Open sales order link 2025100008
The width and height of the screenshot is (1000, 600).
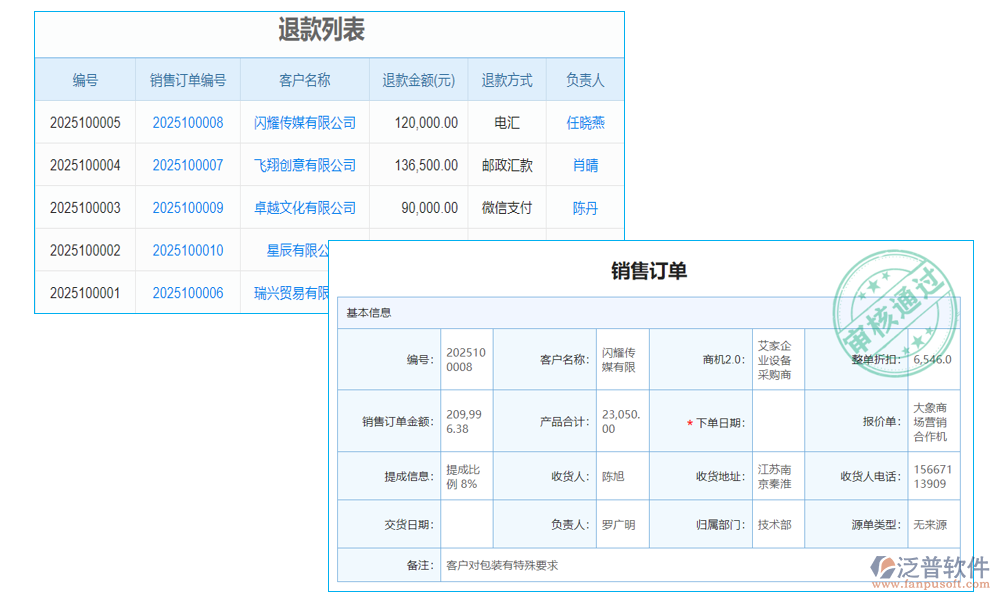[x=187, y=122]
